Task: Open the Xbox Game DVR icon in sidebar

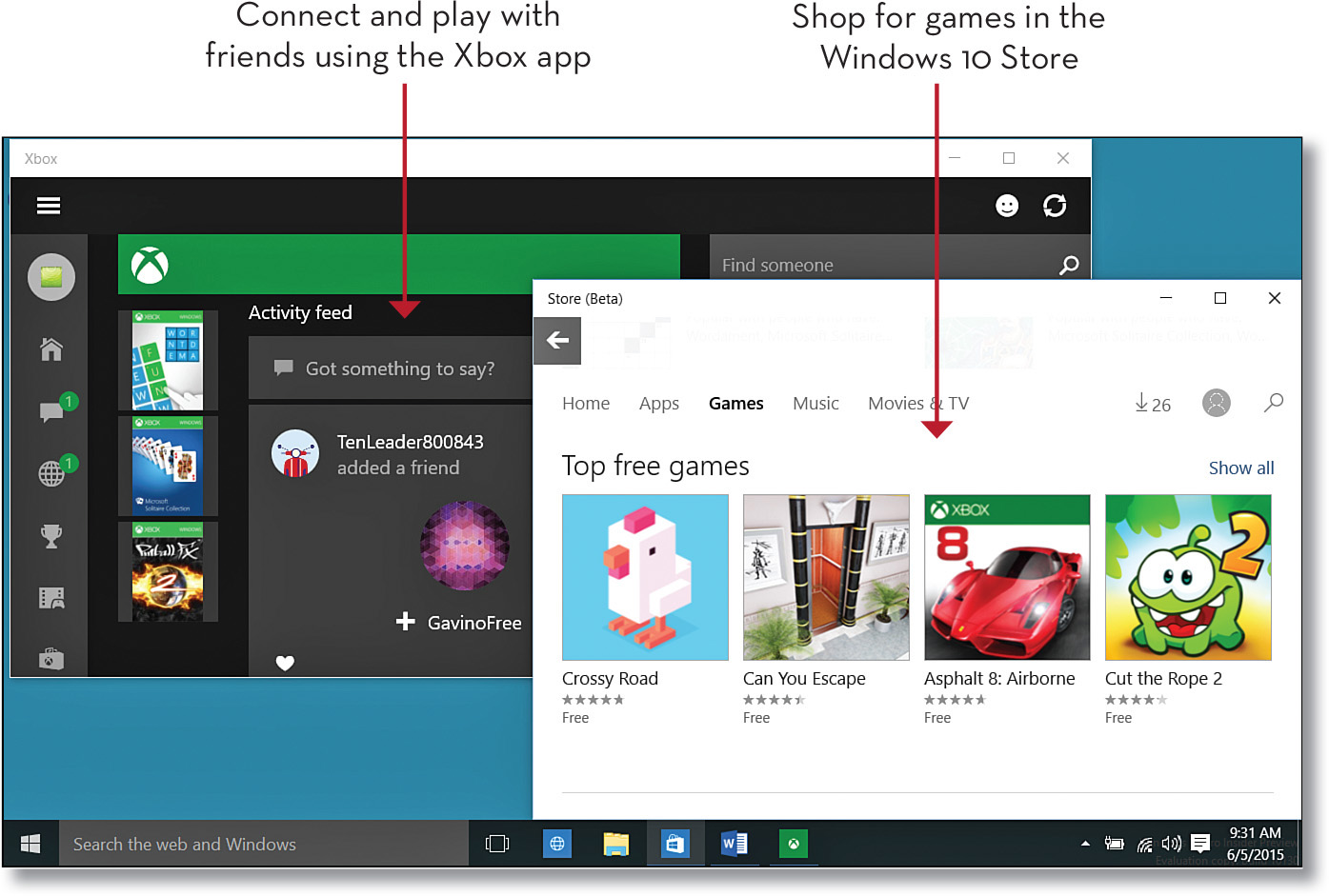Action: (x=51, y=598)
